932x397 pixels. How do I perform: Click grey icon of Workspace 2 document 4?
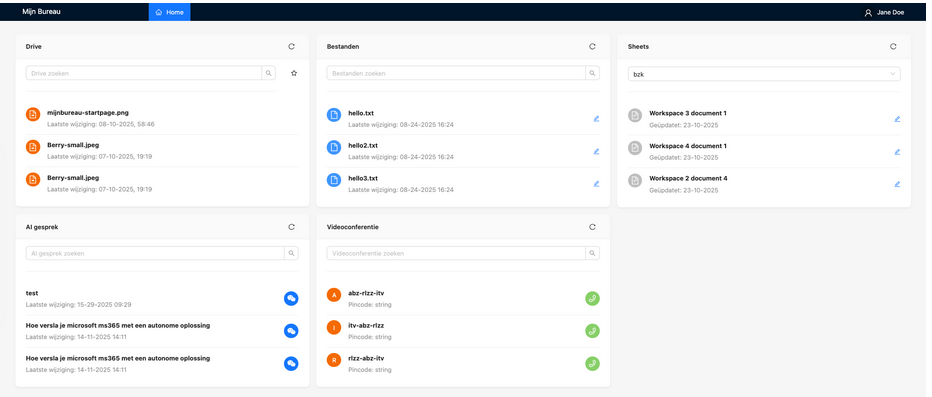[x=635, y=179]
